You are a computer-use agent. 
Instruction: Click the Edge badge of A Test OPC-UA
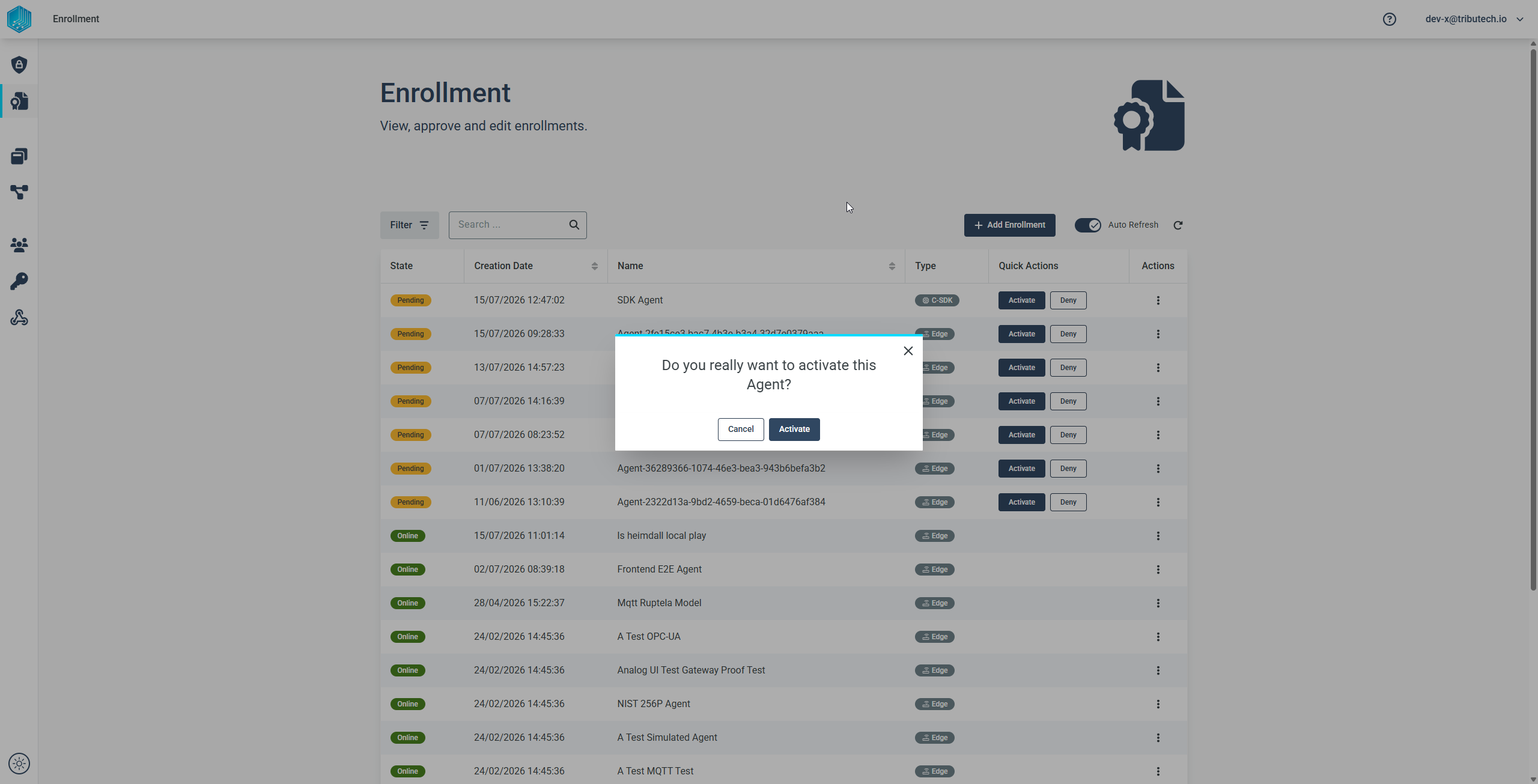click(934, 637)
